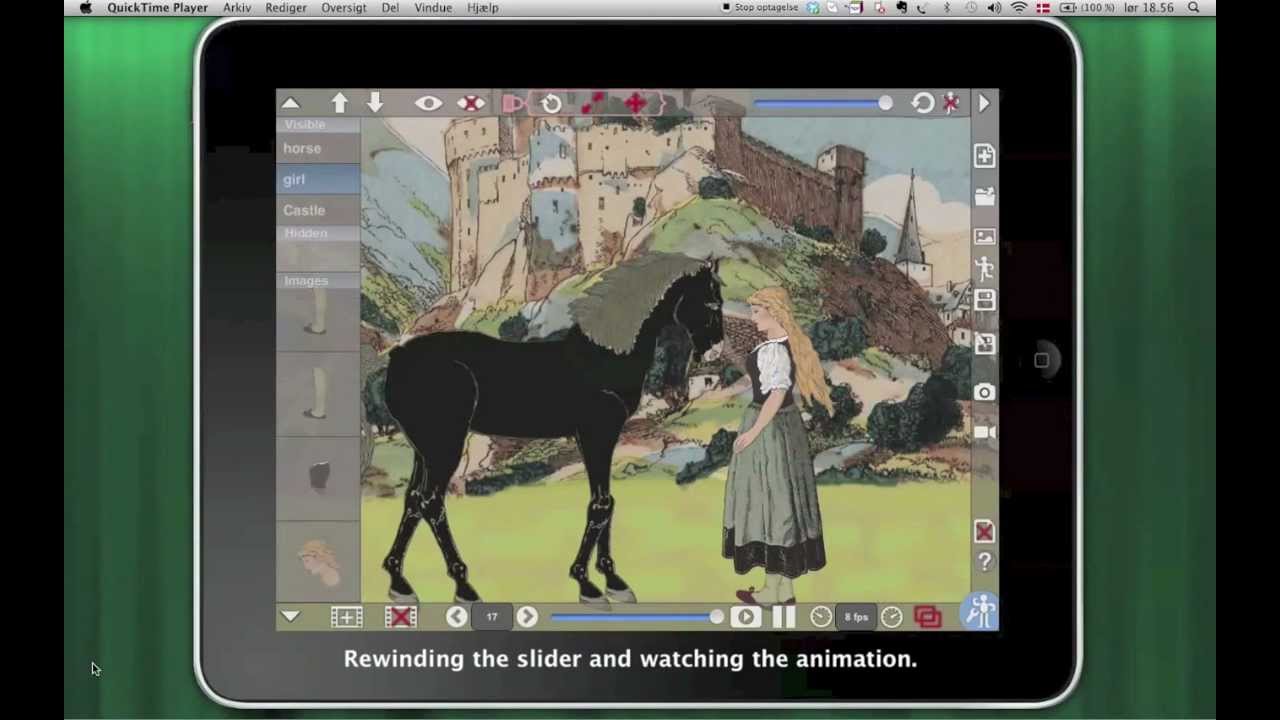Toggle the red onion-skin overlapping rectangles
This screenshot has width=1280, height=720.
(928, 617)
